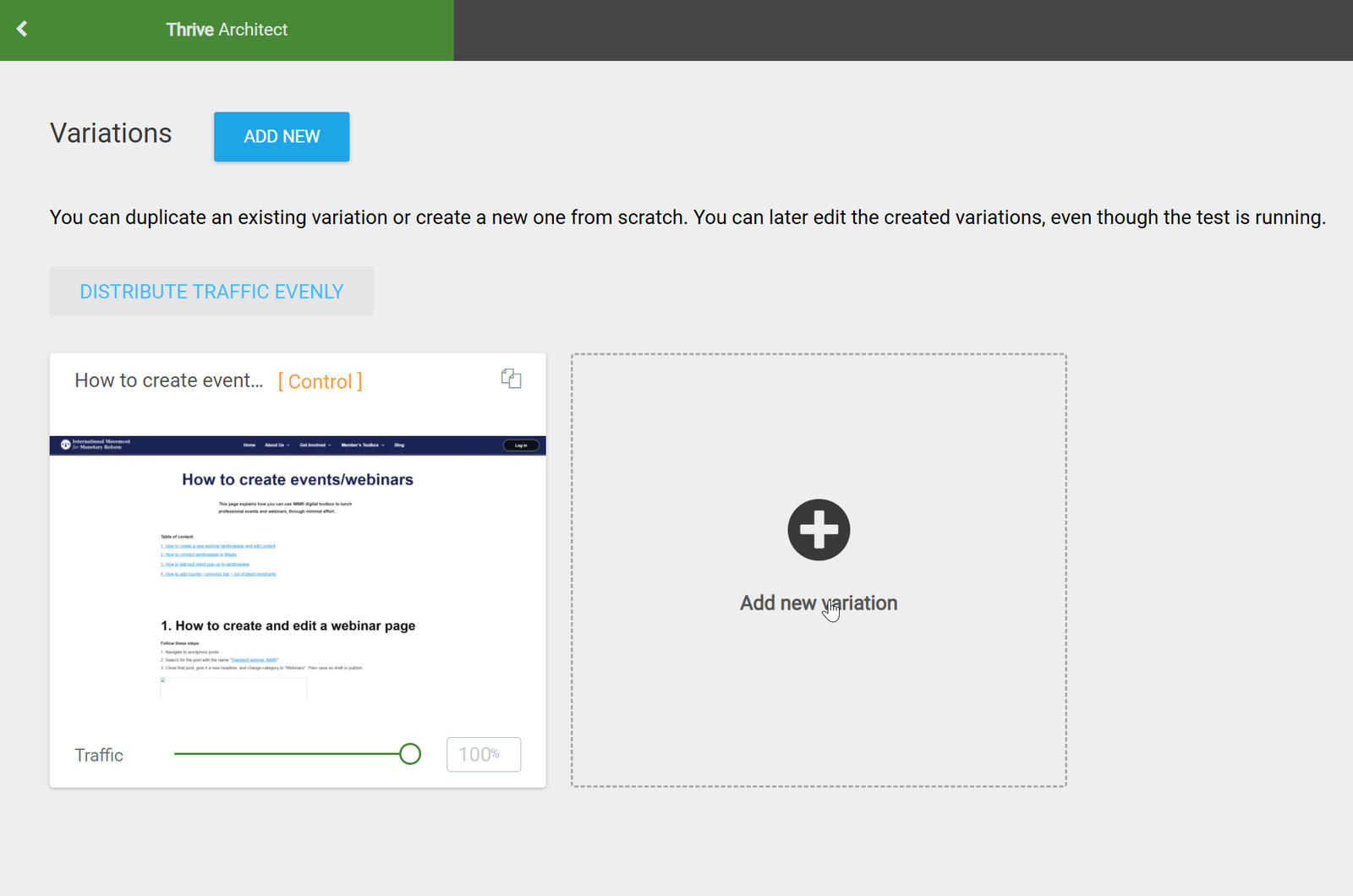Click the 'Add new variation' label
1353x896 pixels.
[818, 603]
